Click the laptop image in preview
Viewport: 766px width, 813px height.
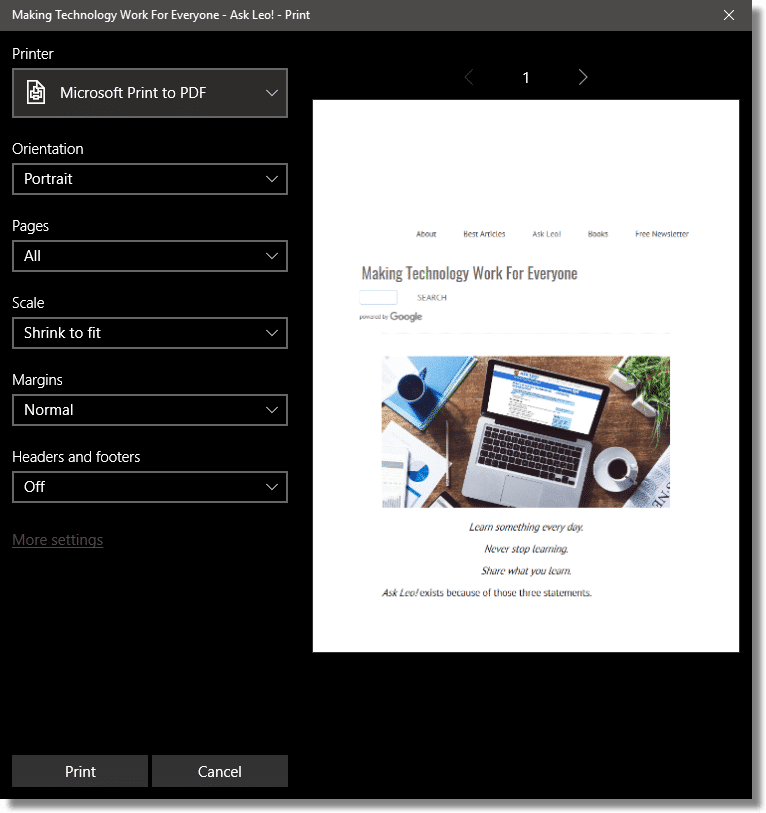(525, 432)
